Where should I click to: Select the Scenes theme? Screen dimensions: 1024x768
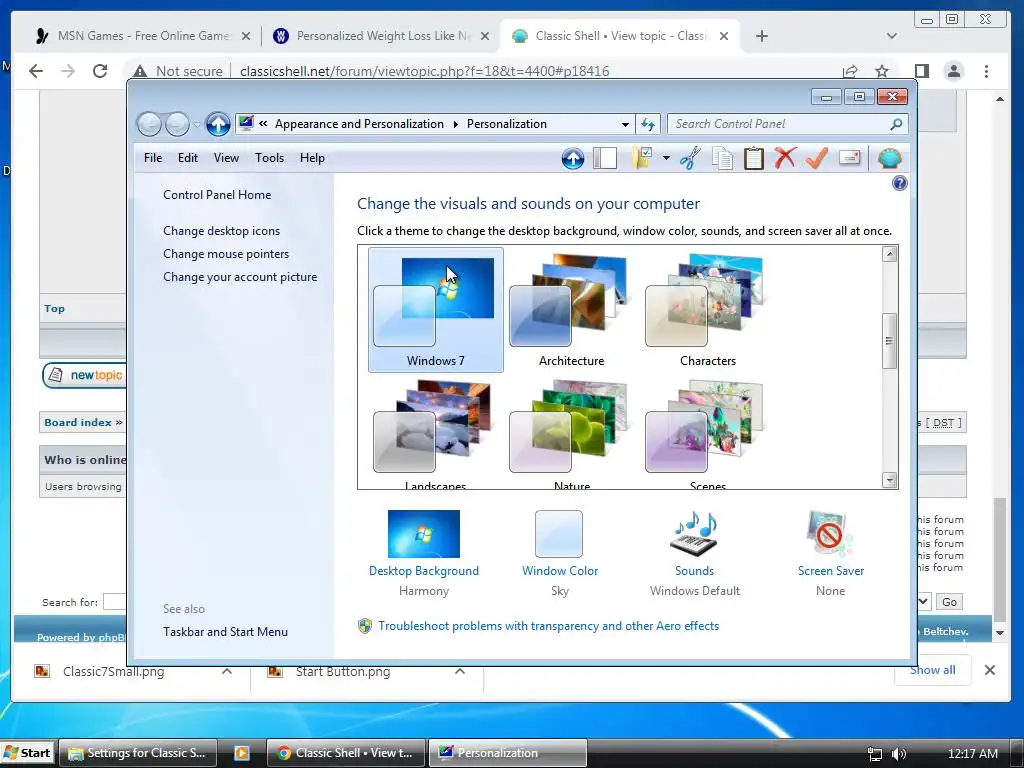pyautogui.click(x=707, y=434)
